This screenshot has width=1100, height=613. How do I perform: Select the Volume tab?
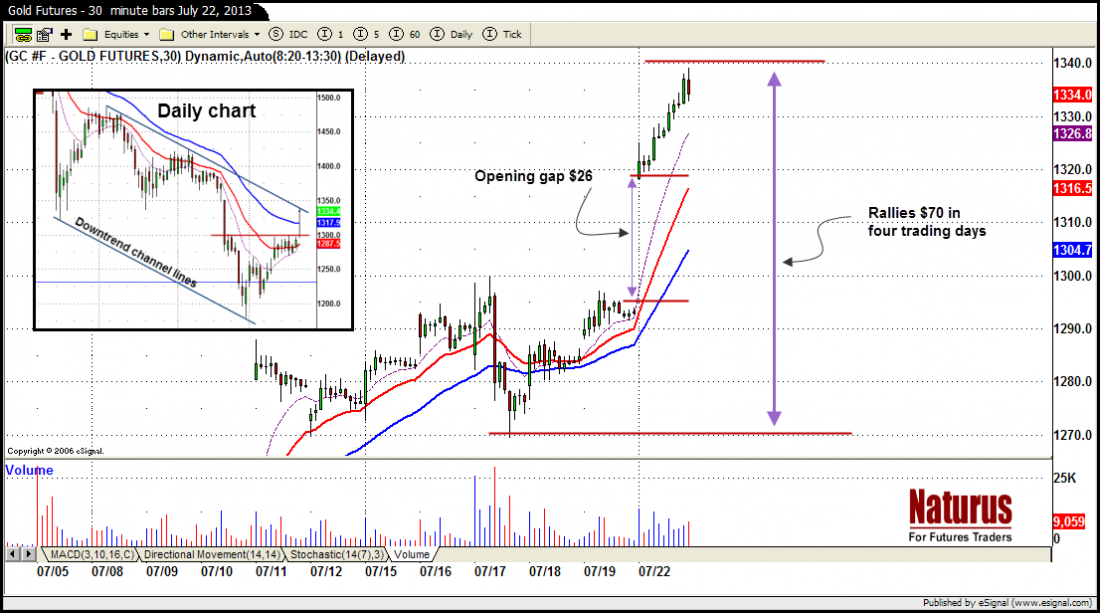412,554
